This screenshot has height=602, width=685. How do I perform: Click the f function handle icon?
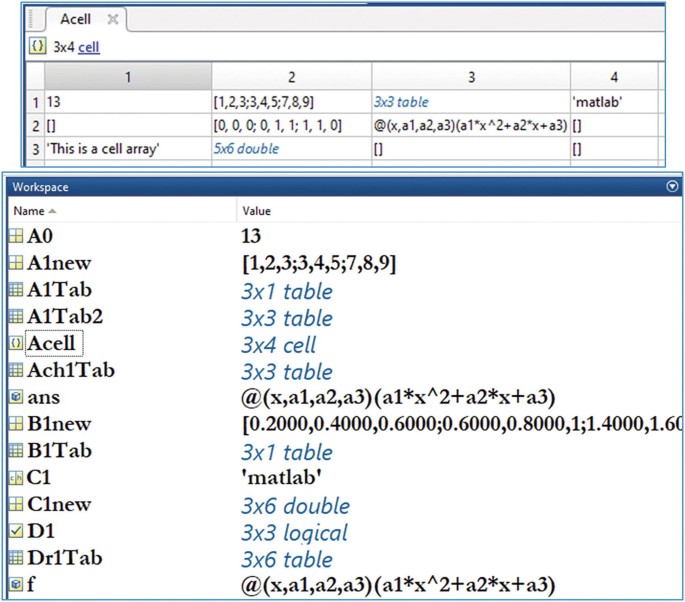pos(15,585)
